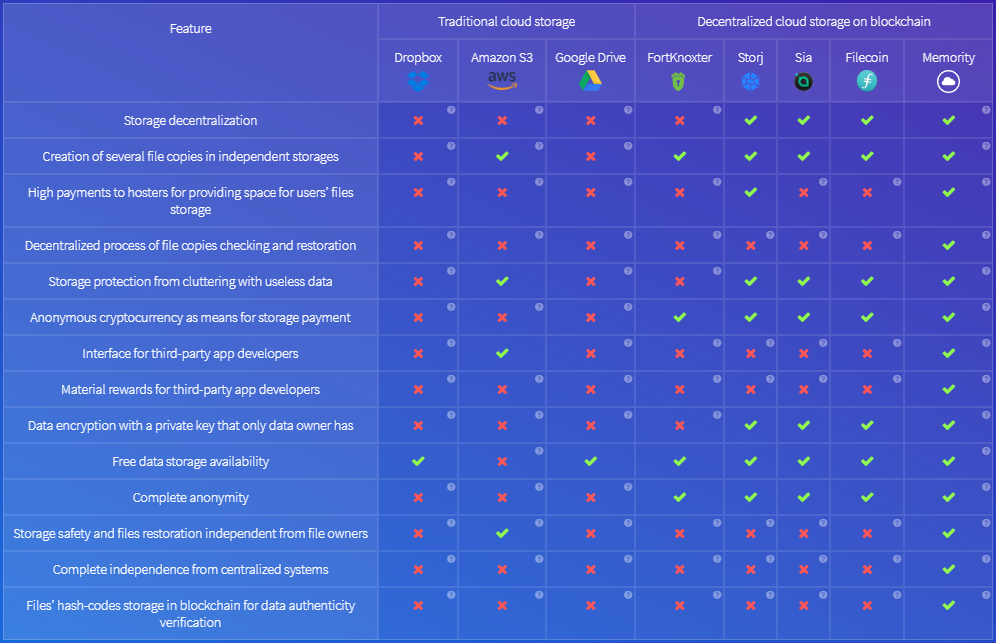Click Dropbox help icon in Complete anonymity row
This screenshot has width=996, height=643.
(x=451, y=487)
